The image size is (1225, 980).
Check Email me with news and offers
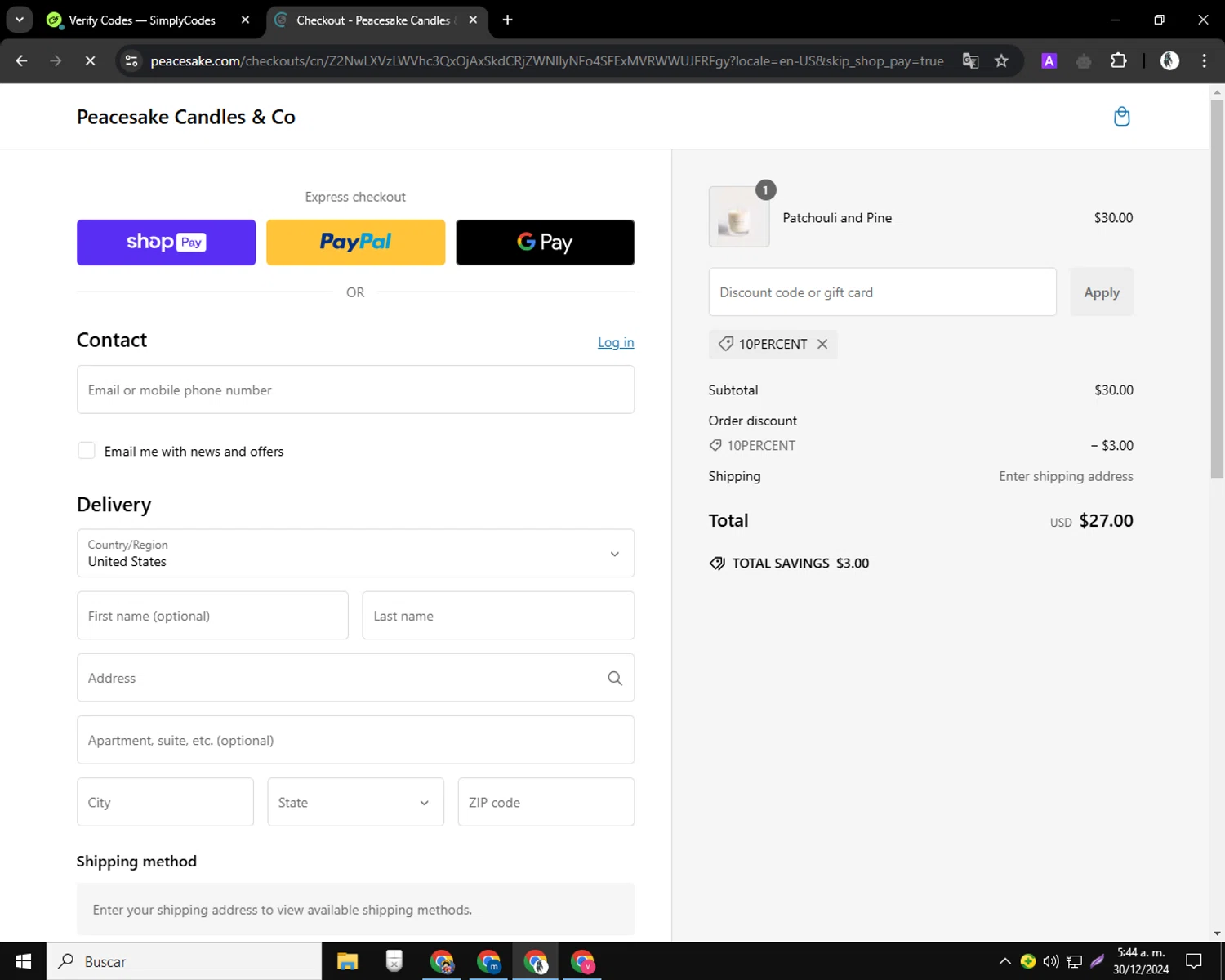[87, 451]
